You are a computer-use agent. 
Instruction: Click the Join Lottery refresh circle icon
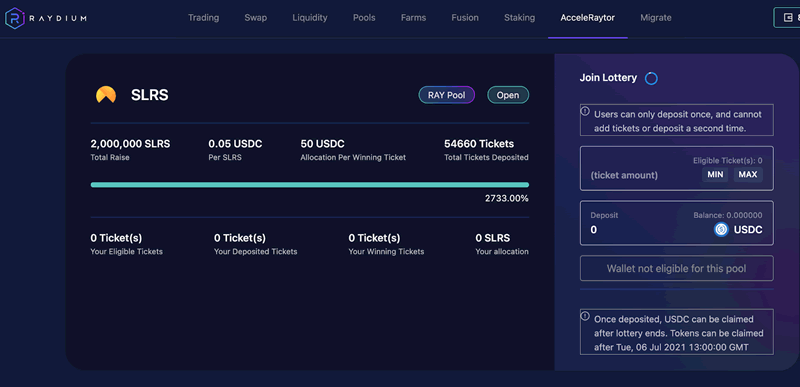click(x=651, y=79)
